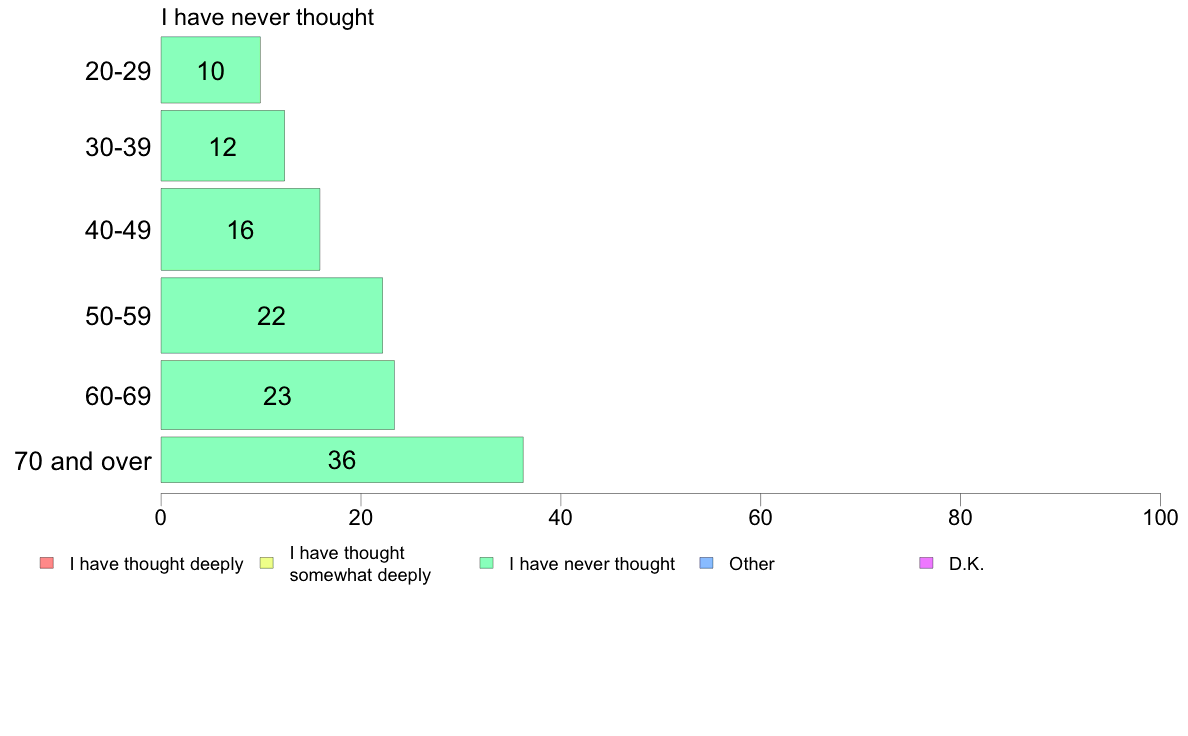Click the green 'I have never thought' legend swatch
Screen dimensions: 1188x736
[486, 563]
